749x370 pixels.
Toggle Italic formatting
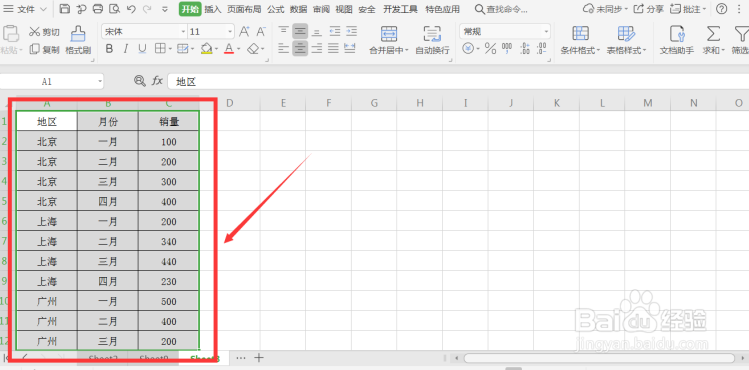pyautogui.click(x=126, y=49)
